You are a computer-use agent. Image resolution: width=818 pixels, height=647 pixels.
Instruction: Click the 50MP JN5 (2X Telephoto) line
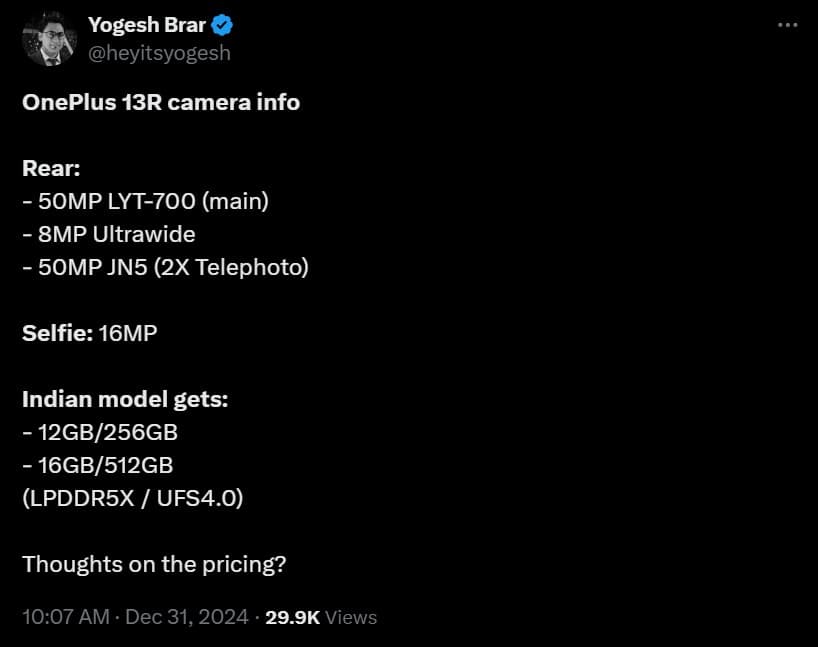click(x=165, y=267)
